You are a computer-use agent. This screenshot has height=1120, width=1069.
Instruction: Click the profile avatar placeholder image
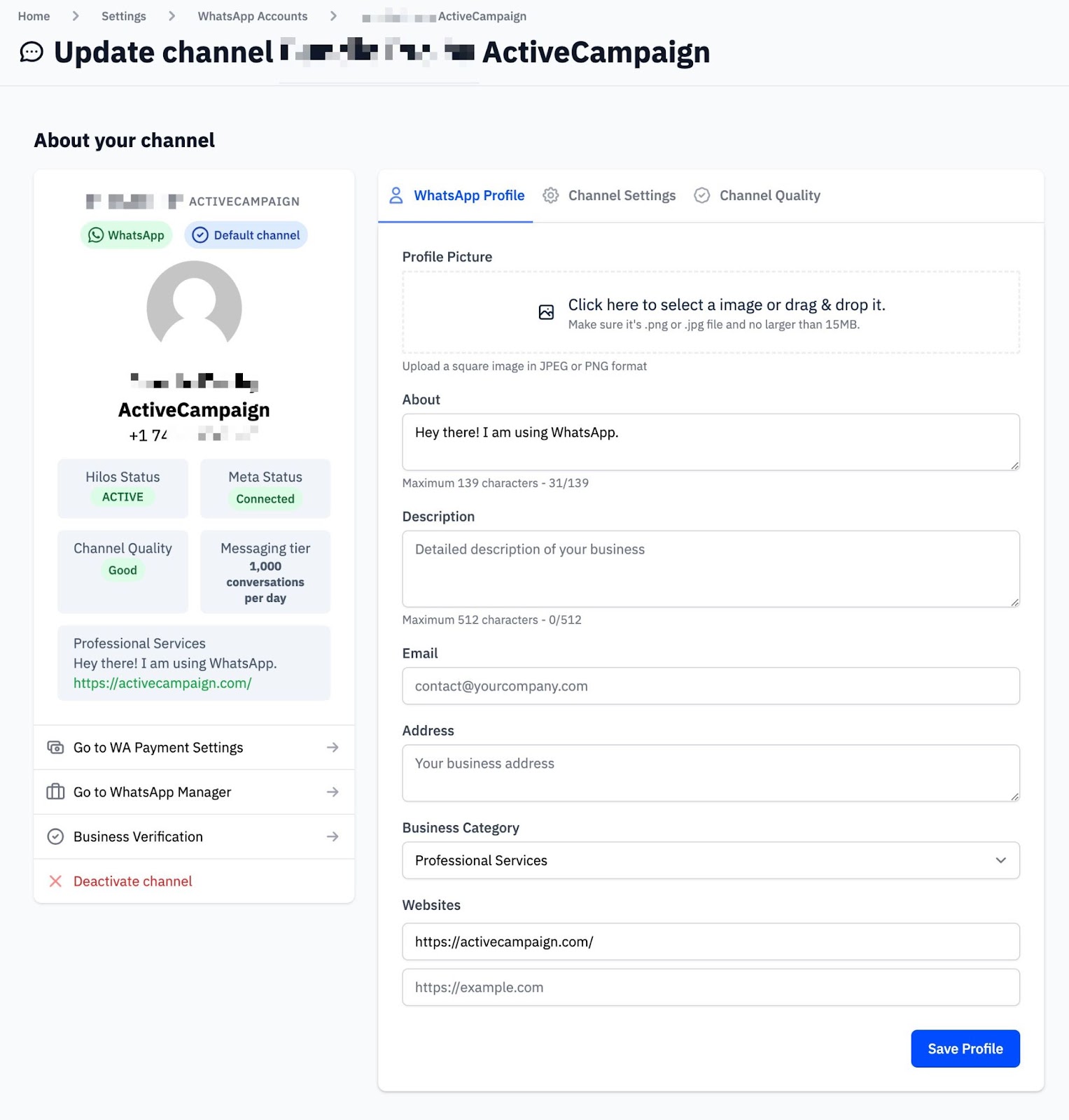194,308
